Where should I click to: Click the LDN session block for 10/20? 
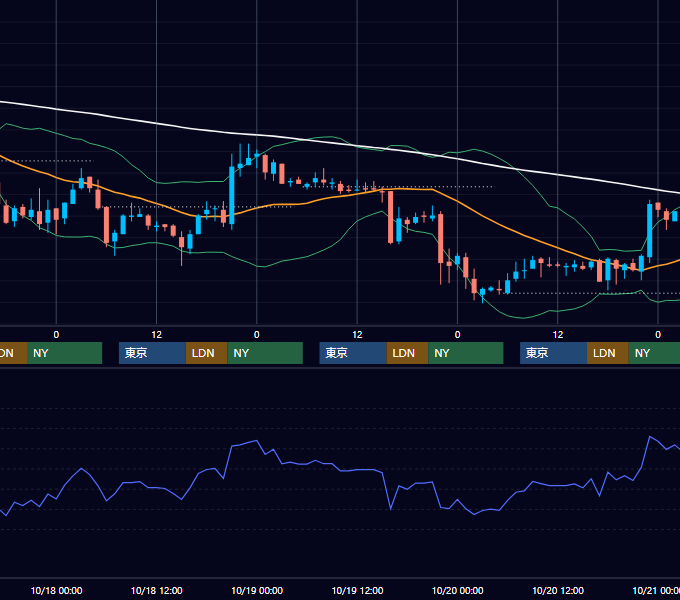608,353
